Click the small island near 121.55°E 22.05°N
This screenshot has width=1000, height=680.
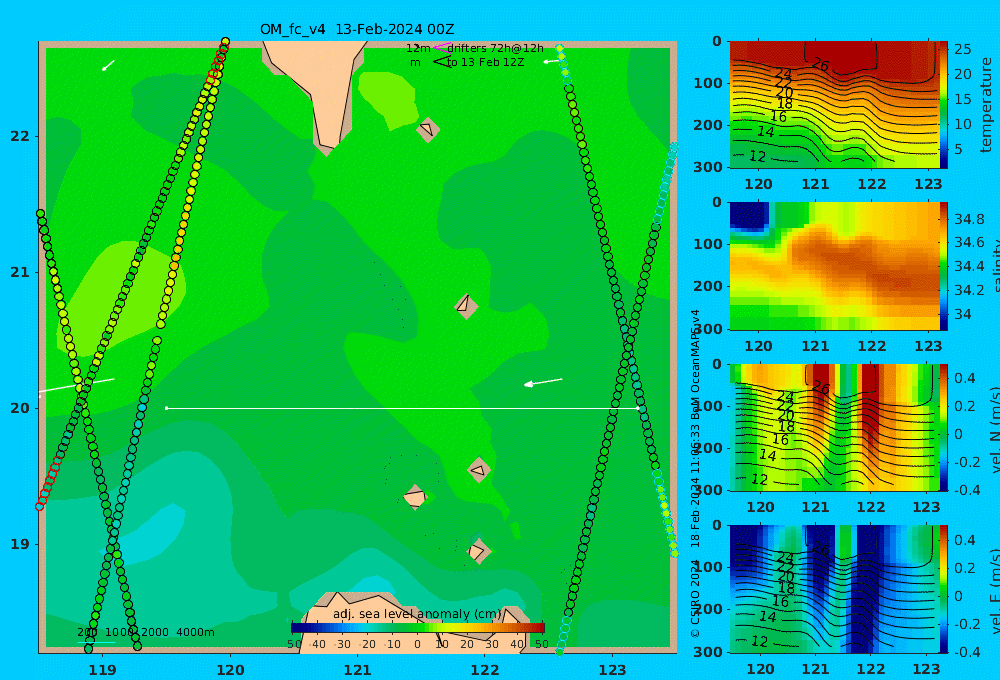click(427, 129)
